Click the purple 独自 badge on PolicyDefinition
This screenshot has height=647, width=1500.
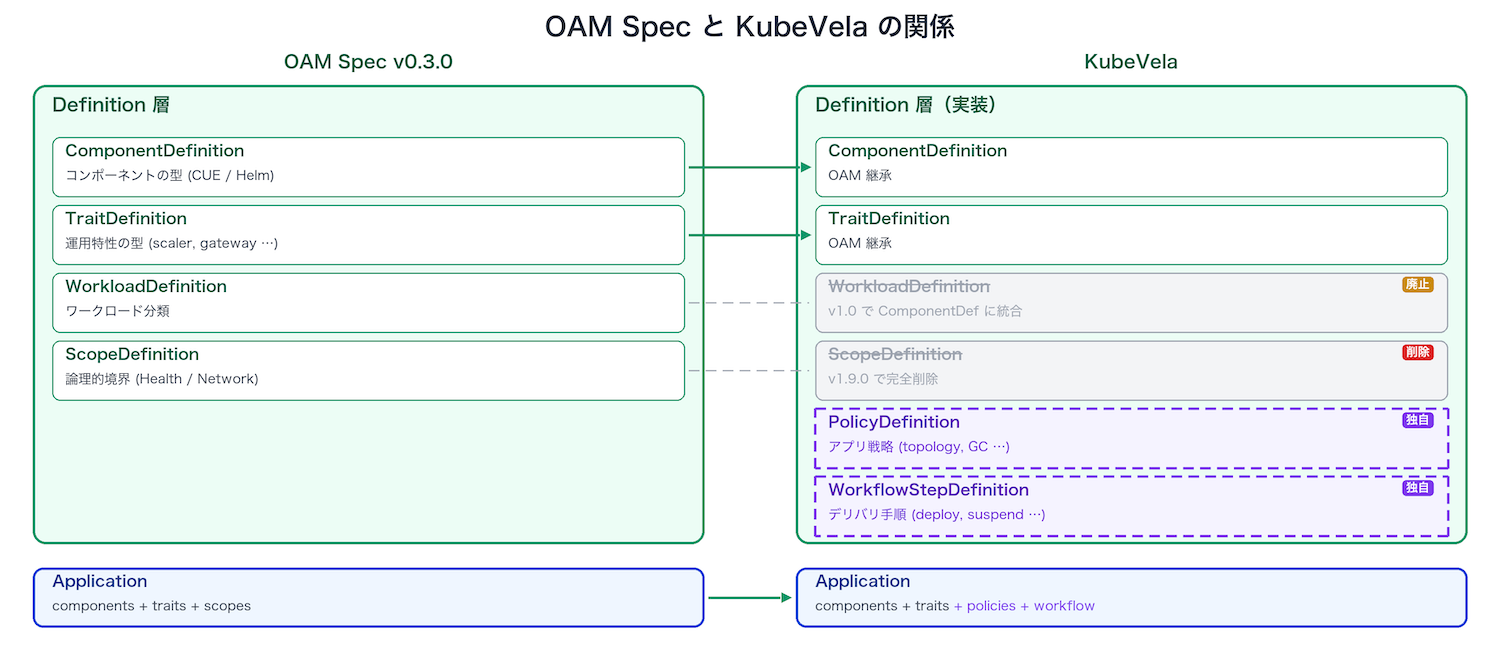[x=1417, y=421]
